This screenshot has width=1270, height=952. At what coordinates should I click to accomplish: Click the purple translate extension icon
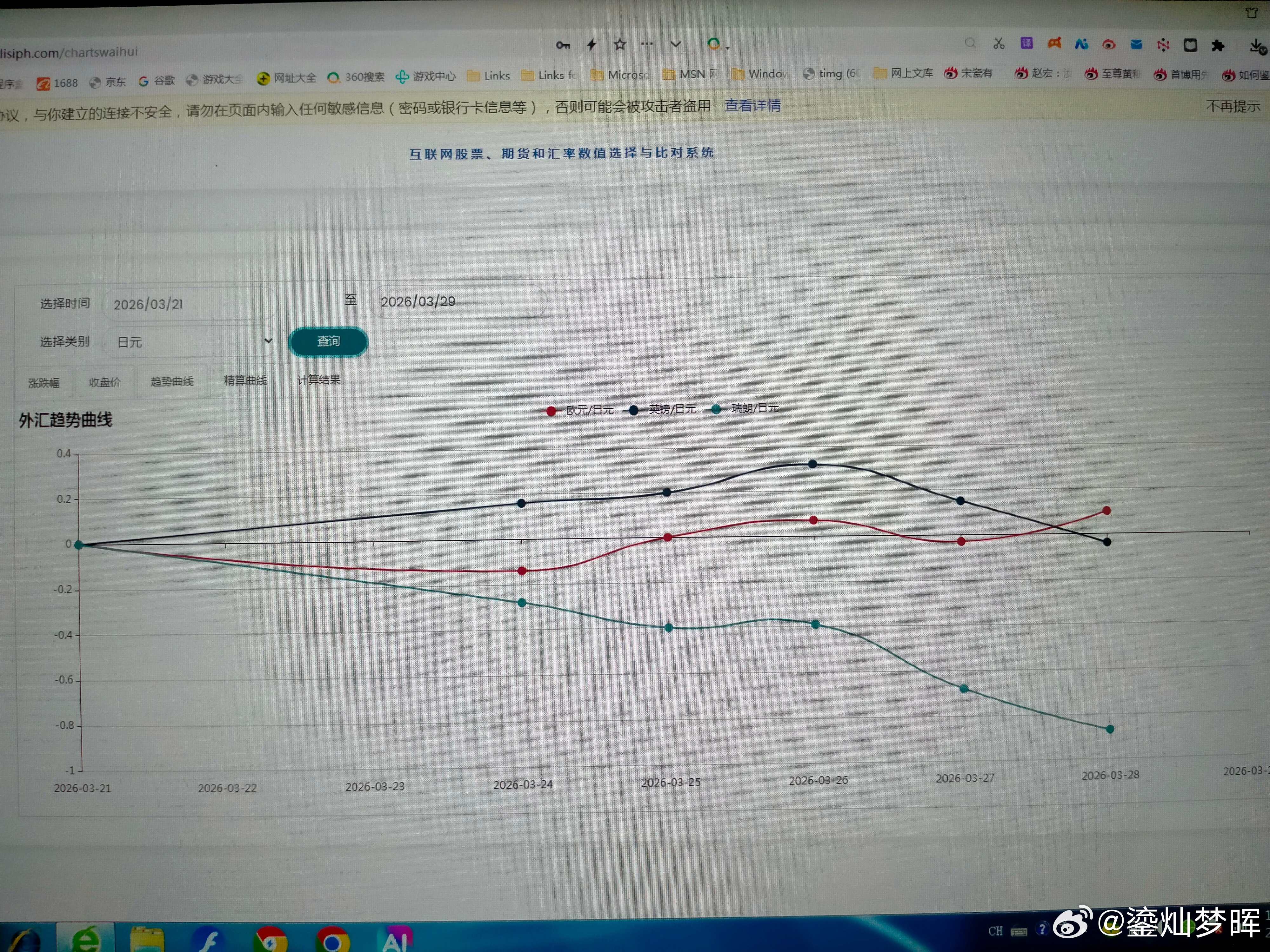tap(1026, 43)
